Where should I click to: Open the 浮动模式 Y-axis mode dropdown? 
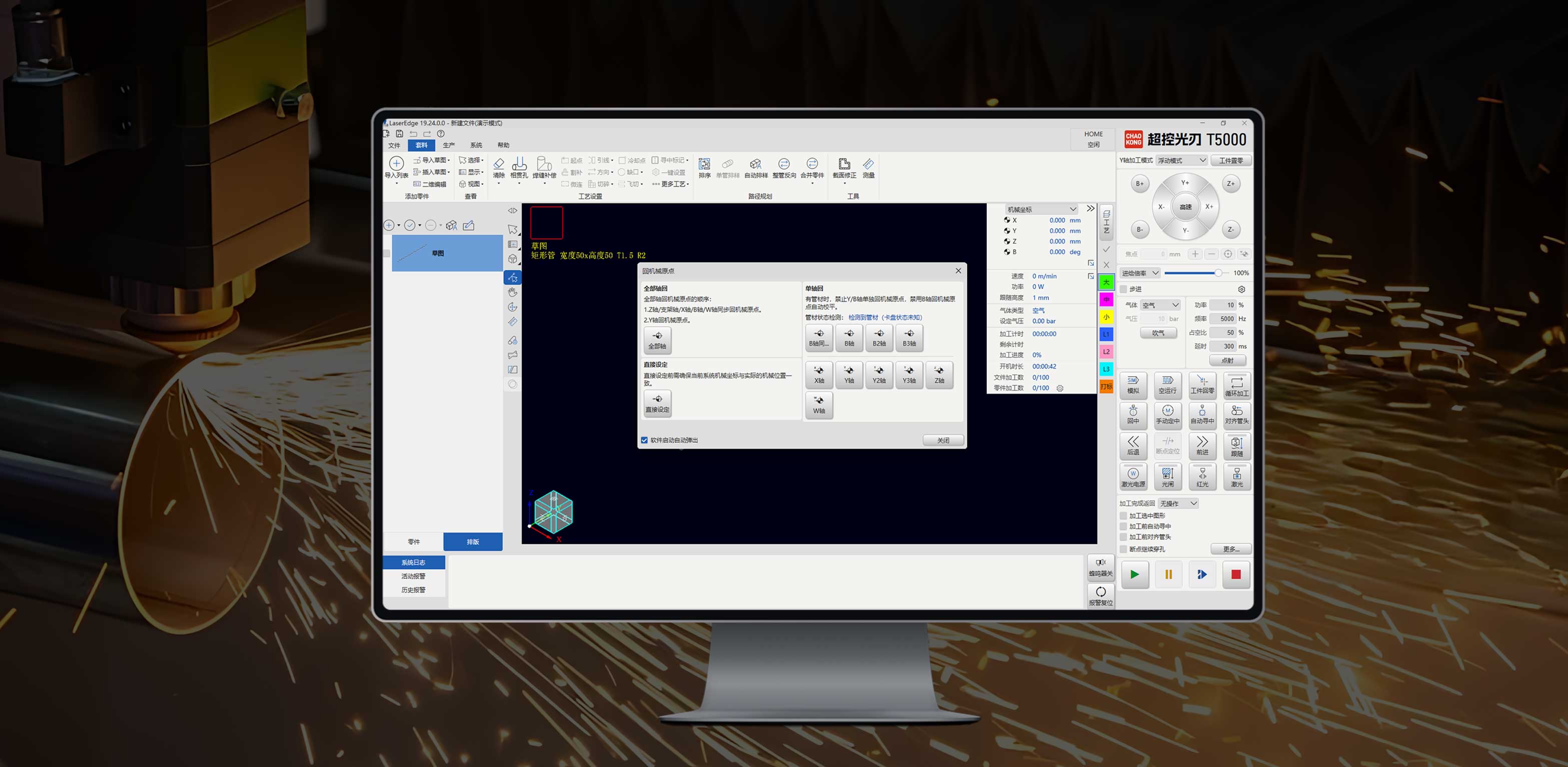(x=1181, y=161)
